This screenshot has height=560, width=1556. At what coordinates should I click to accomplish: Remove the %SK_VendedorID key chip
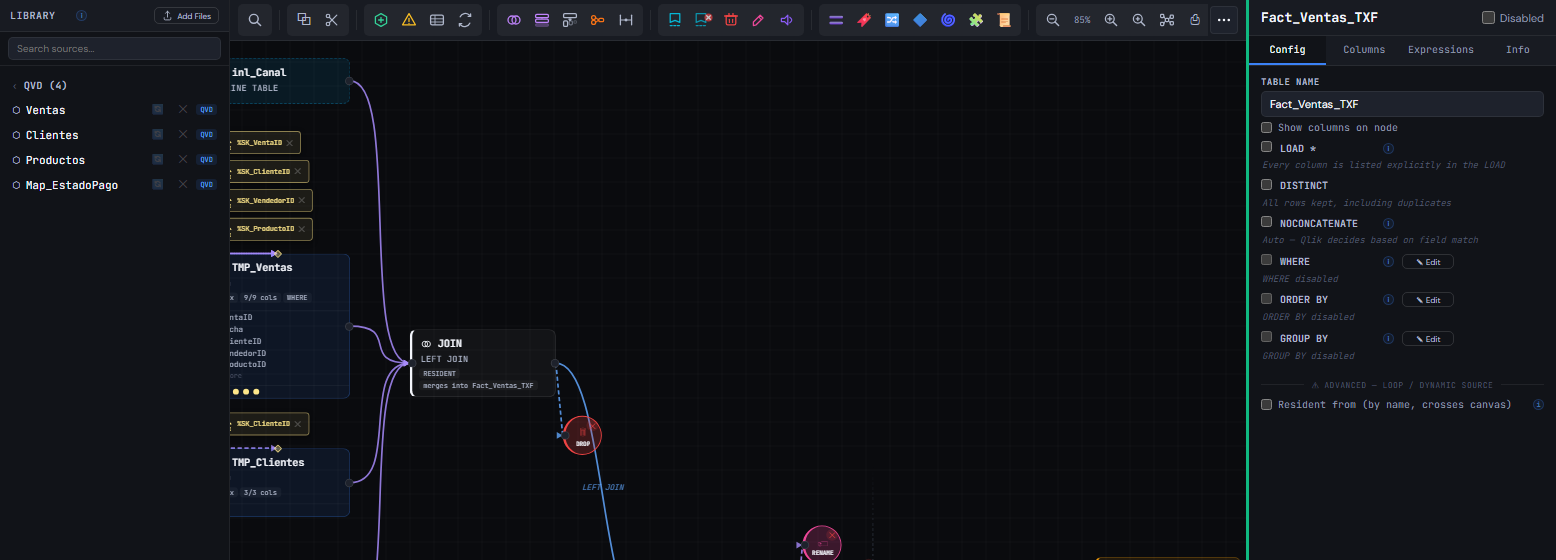pyautogui.click(x=302, y=201)
